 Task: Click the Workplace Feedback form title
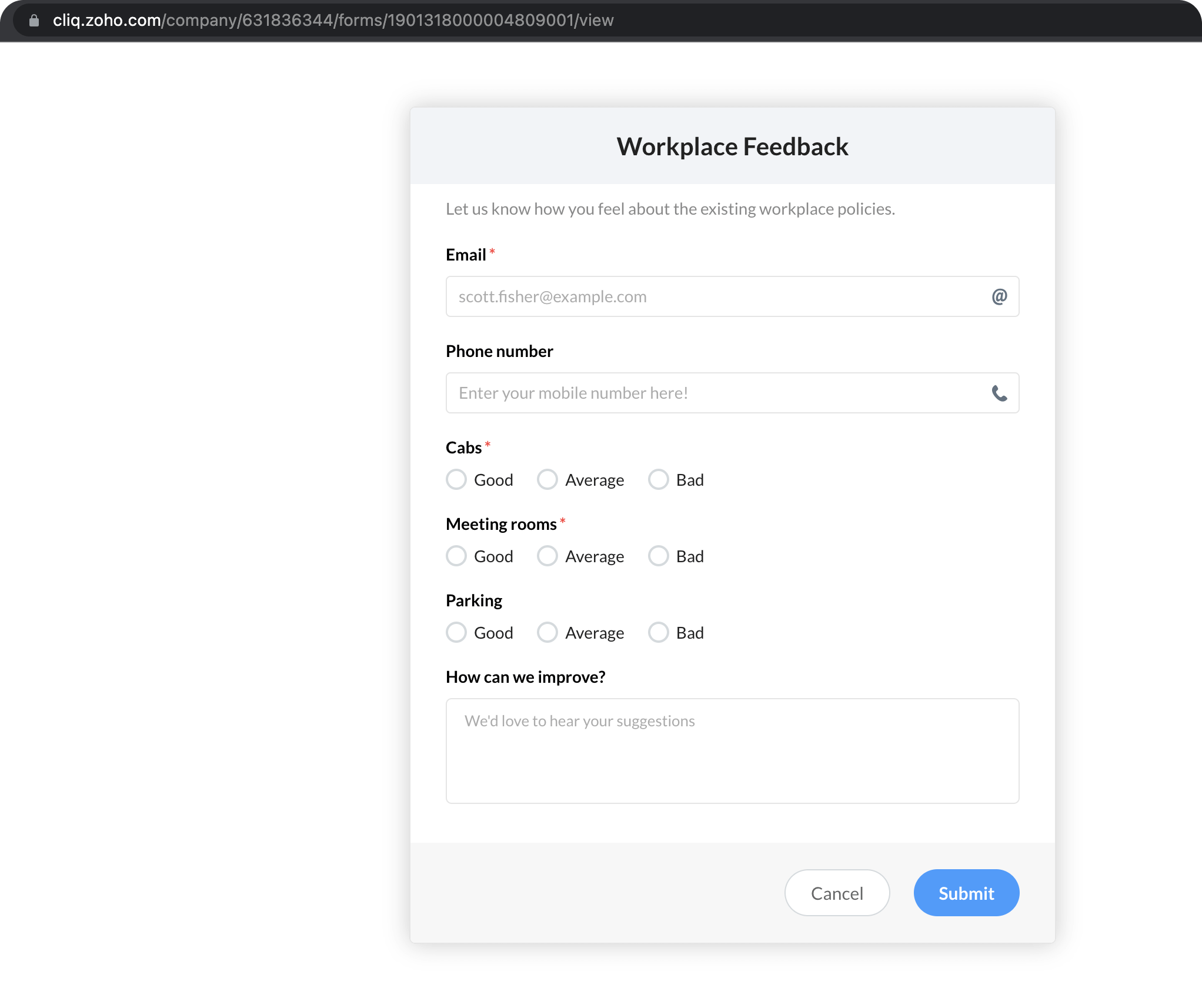[732, 146]
